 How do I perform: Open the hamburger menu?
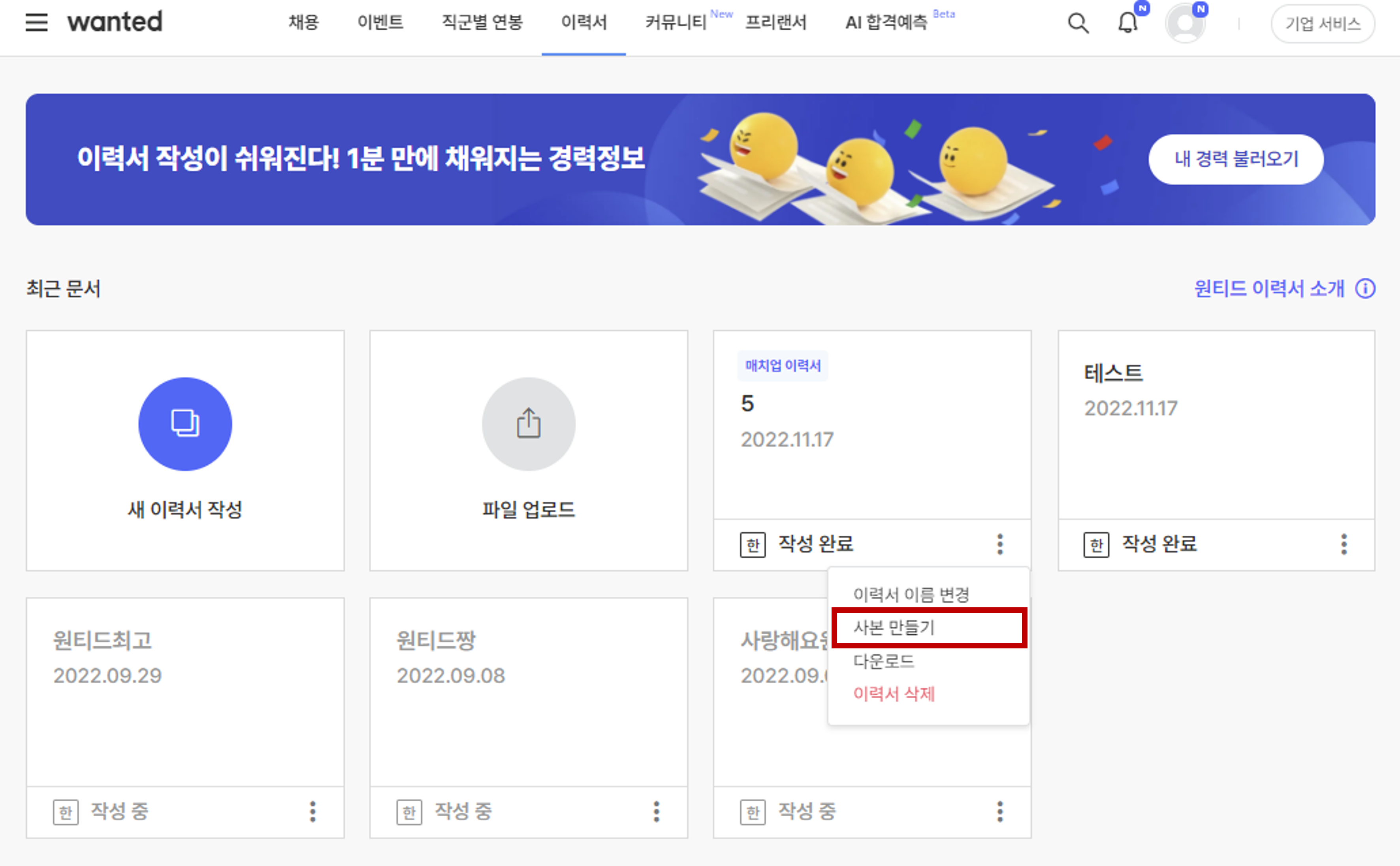pyautogui.click(x=37, y=23)
